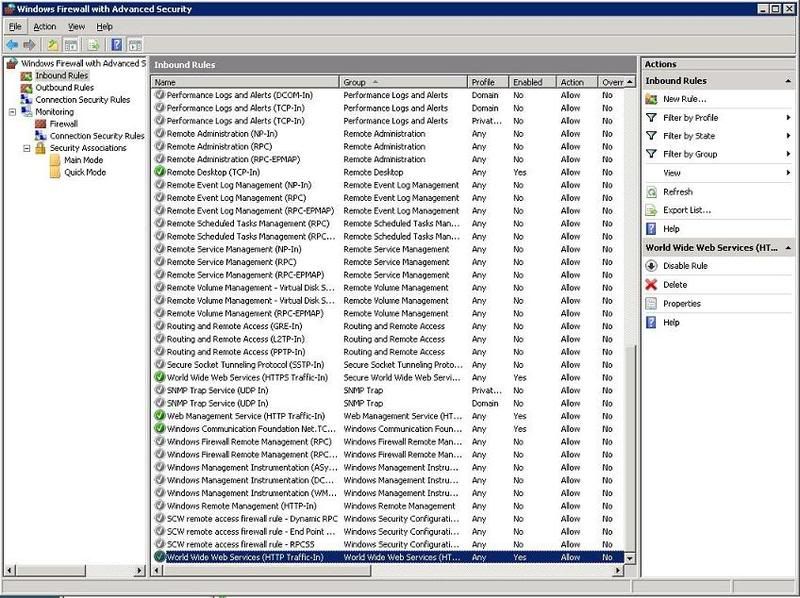800x598 pixels.
Task: Open the Filter by Profile submenu arrow
Action: [x=788, y=117]
